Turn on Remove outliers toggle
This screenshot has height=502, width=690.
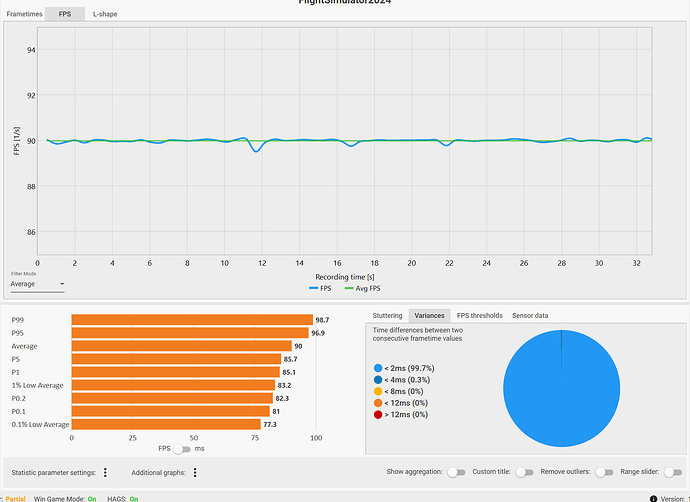coord(604,472)
